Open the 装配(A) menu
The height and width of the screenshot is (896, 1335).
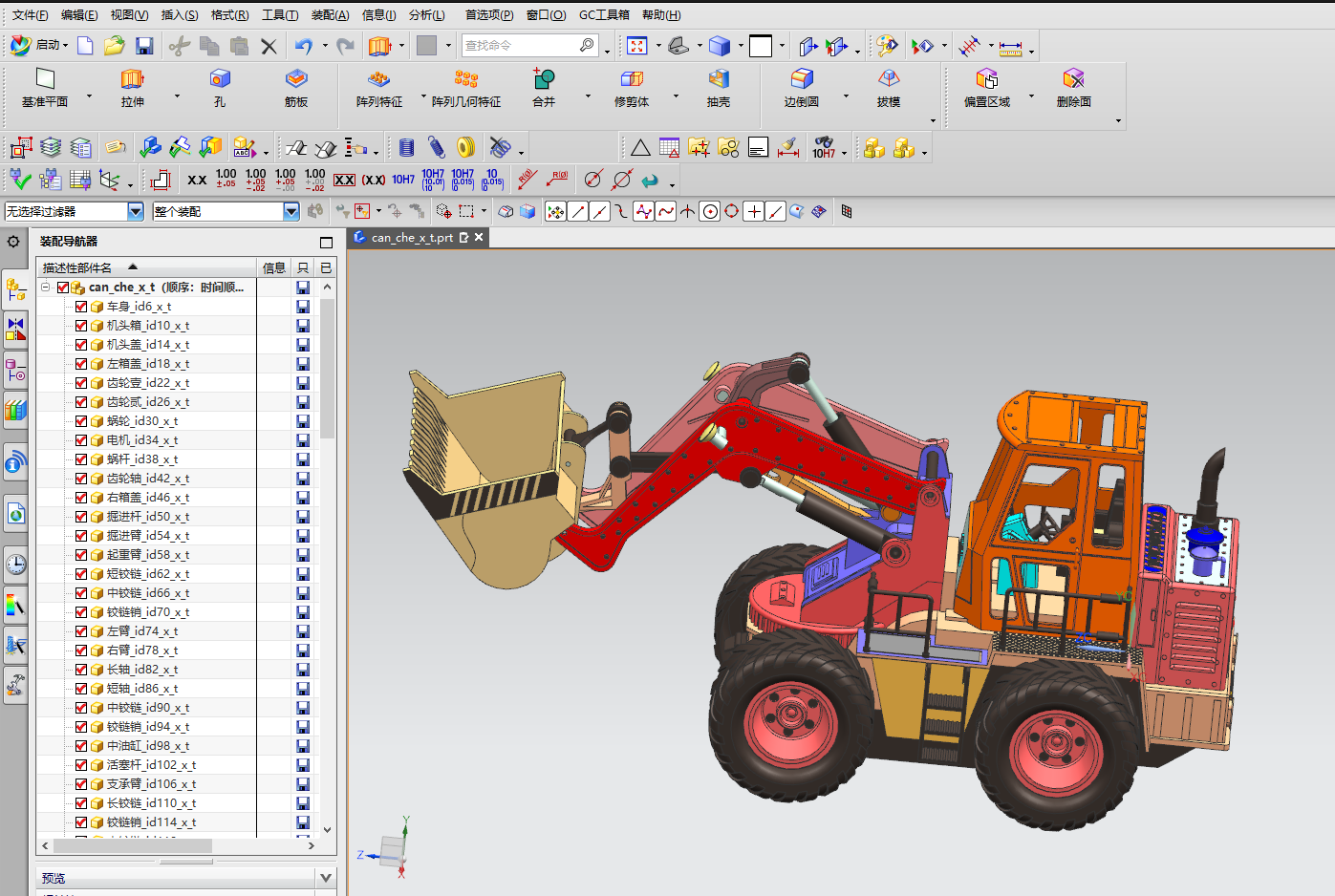click(330, 15)
